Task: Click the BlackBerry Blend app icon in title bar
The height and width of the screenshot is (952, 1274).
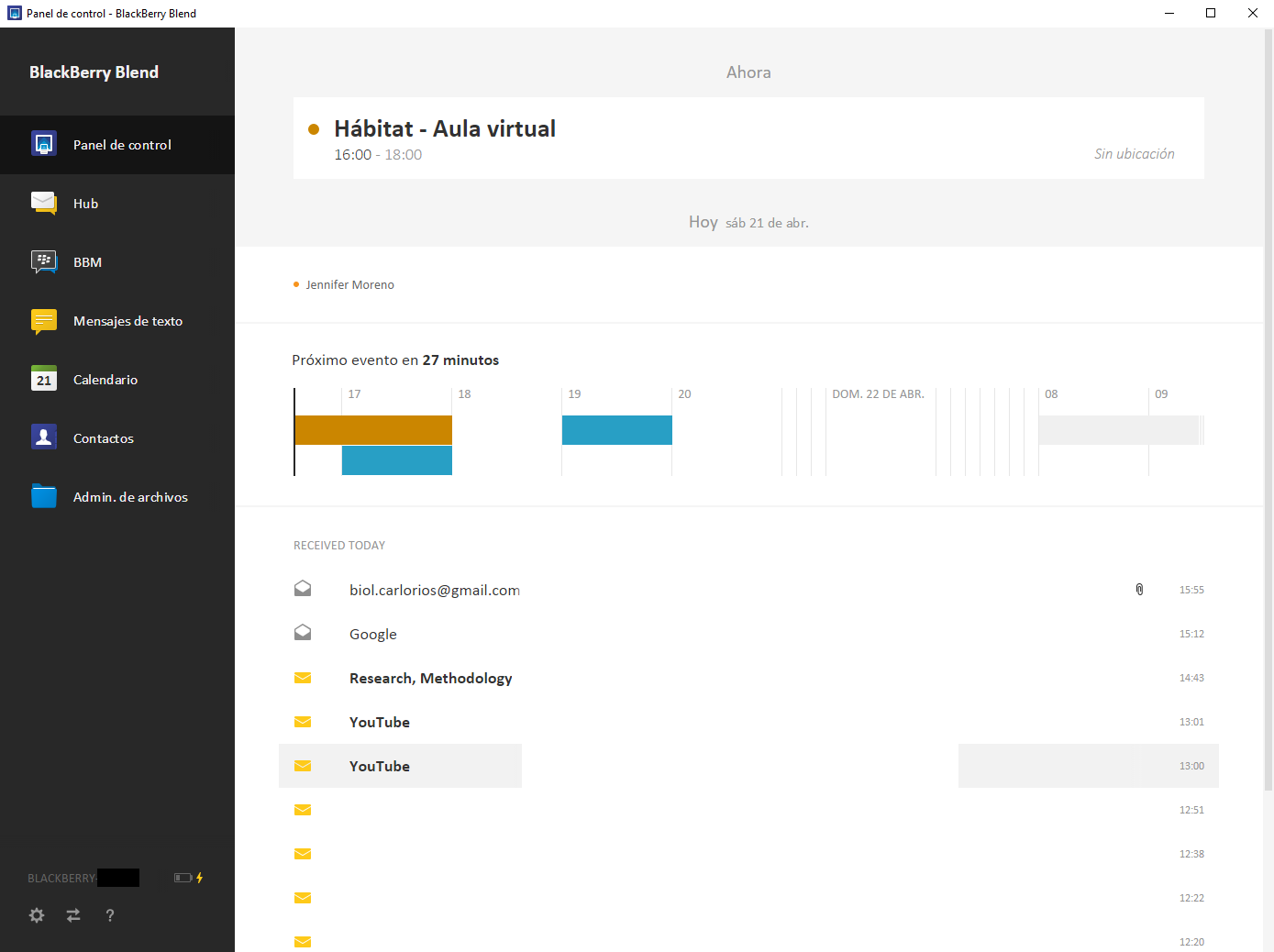Action: tap(14, 13)
